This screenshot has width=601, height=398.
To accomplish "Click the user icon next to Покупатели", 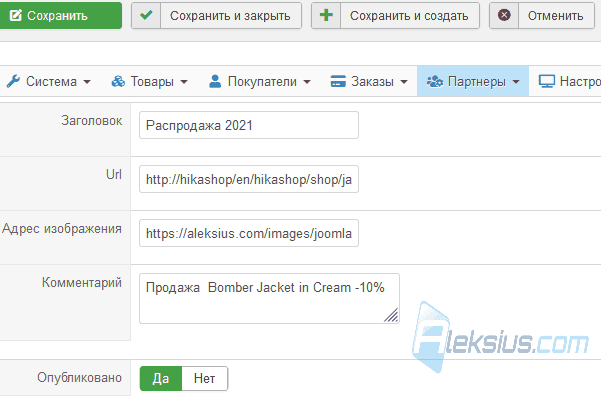I will tap(215, 81).
